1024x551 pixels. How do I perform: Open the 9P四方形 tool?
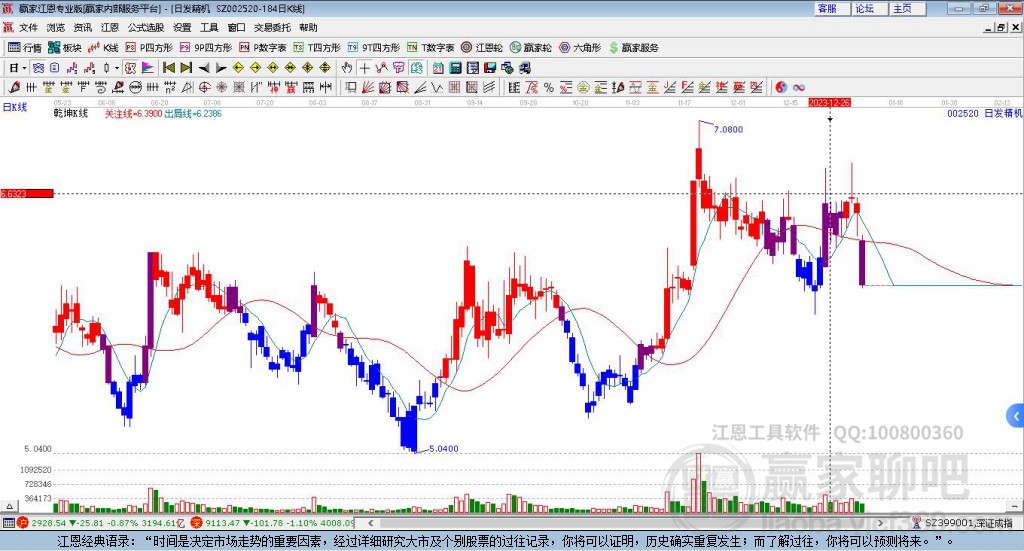206,48
